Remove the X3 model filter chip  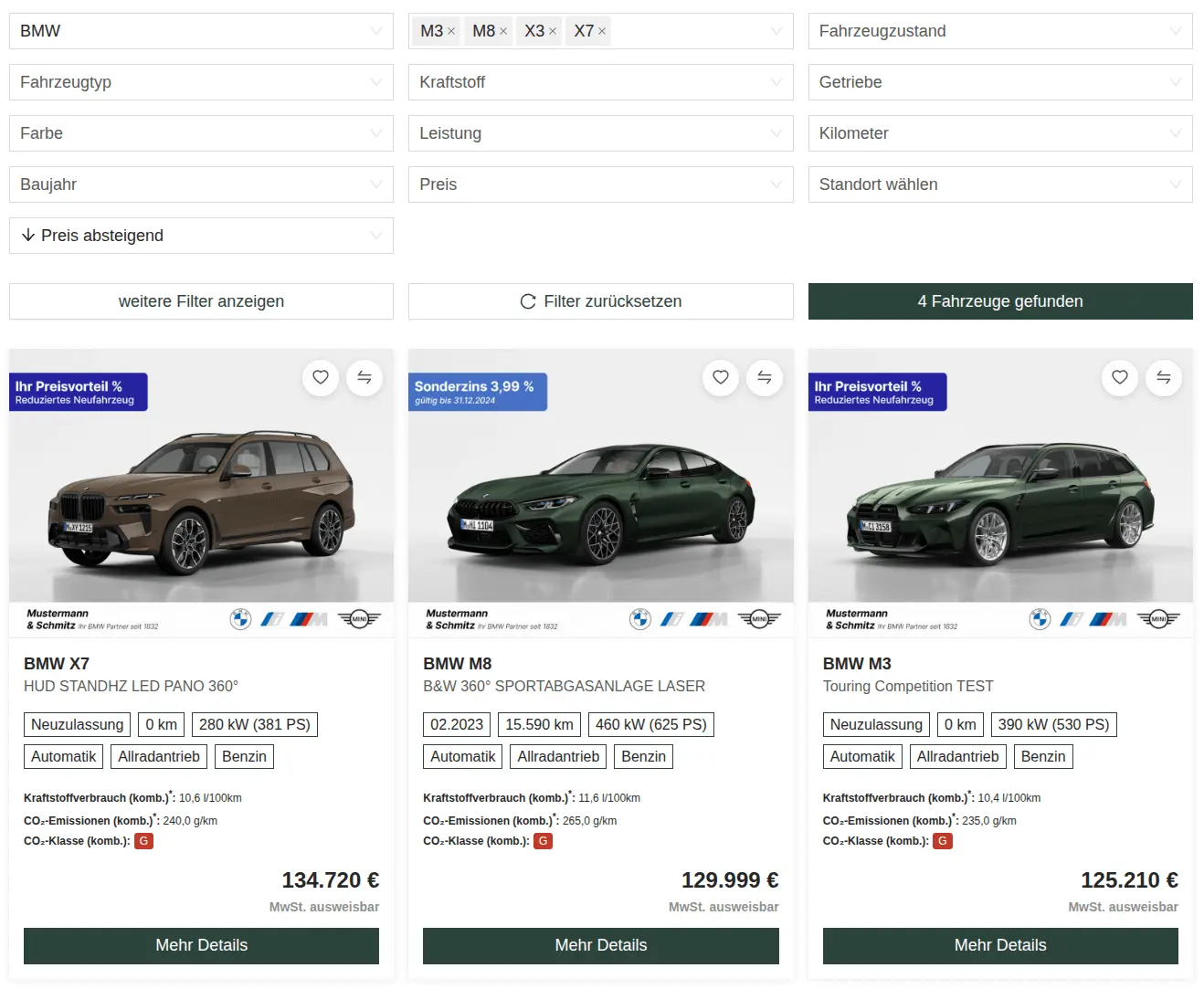coord(552,30)
